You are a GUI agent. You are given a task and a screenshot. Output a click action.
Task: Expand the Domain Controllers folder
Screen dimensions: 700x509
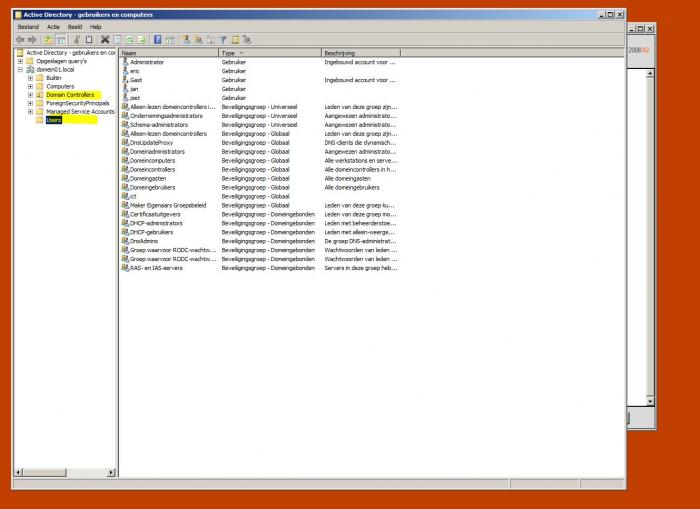30,95
